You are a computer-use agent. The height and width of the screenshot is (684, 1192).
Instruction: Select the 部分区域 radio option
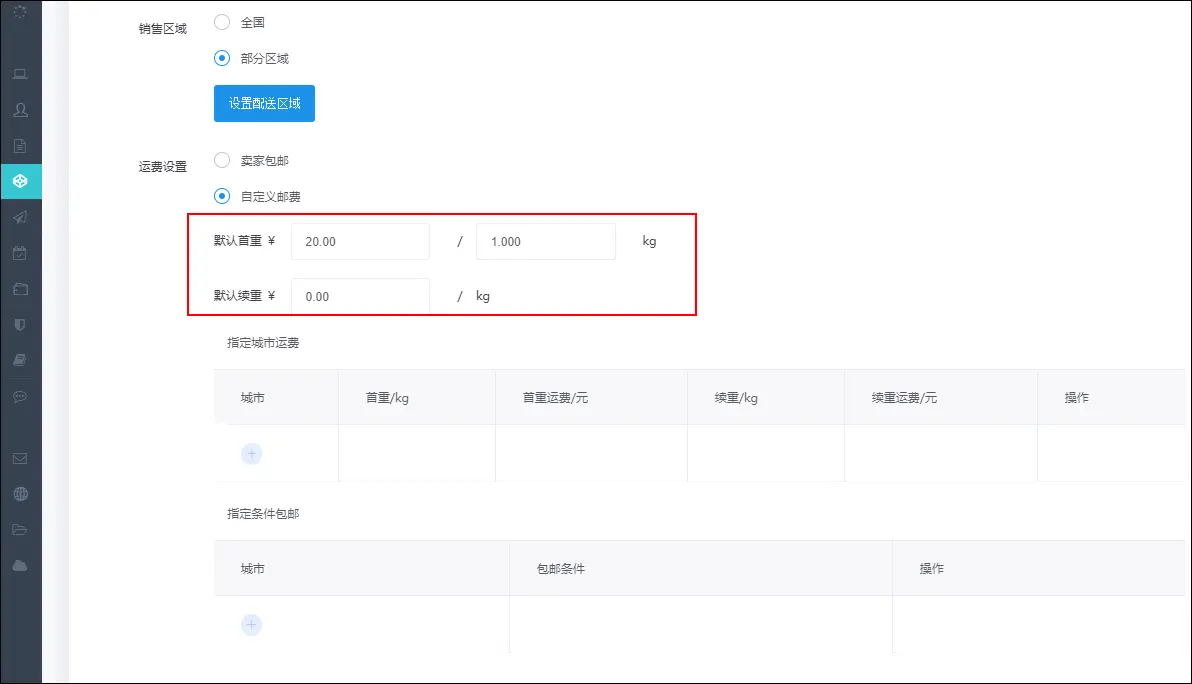[x=222, y=58]
